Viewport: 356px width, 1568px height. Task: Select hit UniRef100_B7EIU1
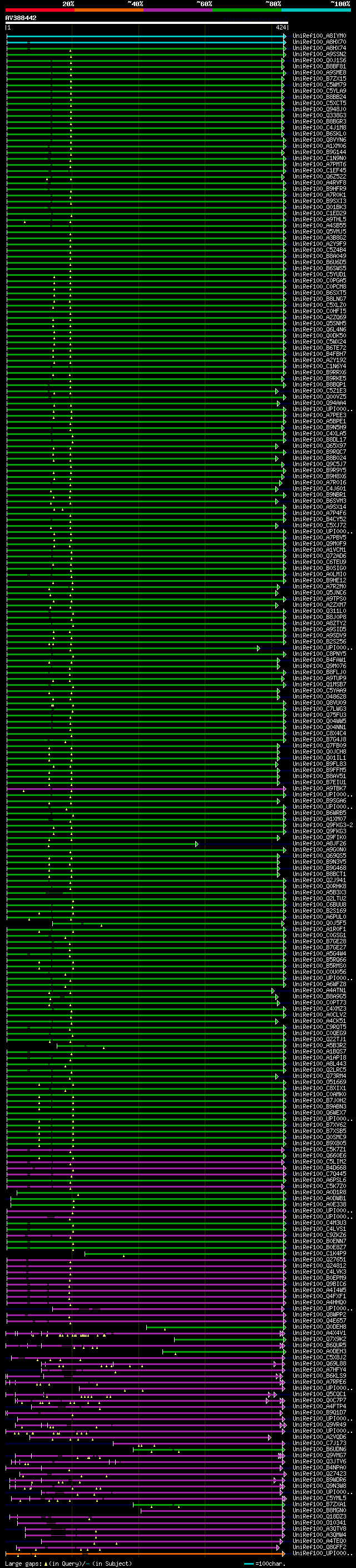(x=319, y=782)
